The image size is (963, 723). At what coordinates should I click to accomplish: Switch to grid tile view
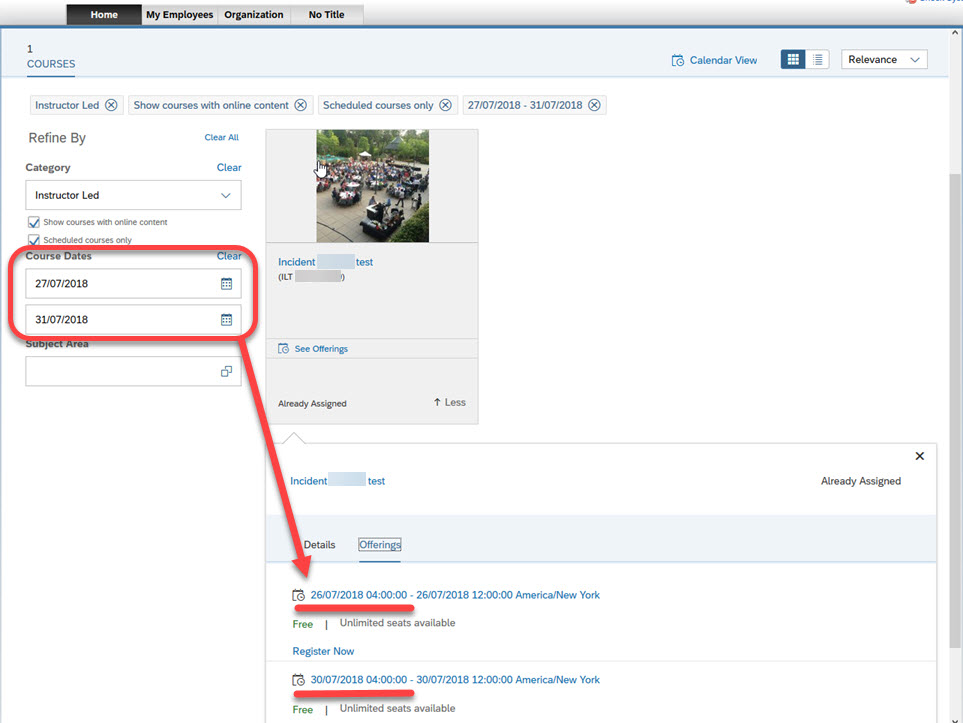[793, 60]
